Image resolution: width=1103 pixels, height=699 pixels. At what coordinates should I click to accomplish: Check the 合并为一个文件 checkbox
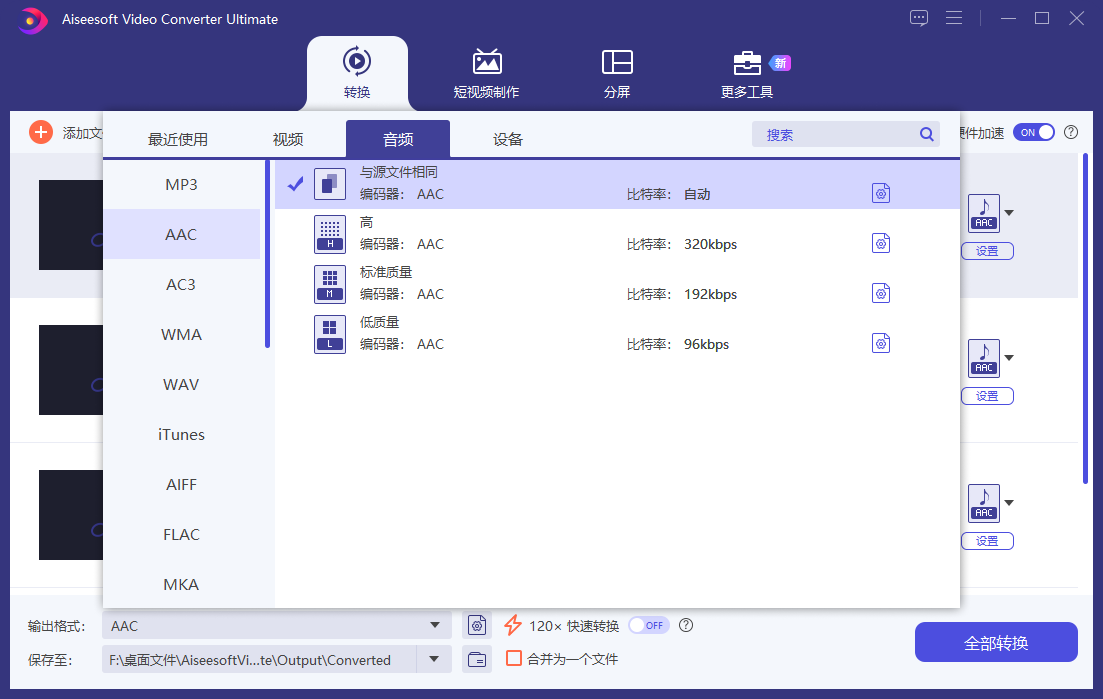(515, 659)
